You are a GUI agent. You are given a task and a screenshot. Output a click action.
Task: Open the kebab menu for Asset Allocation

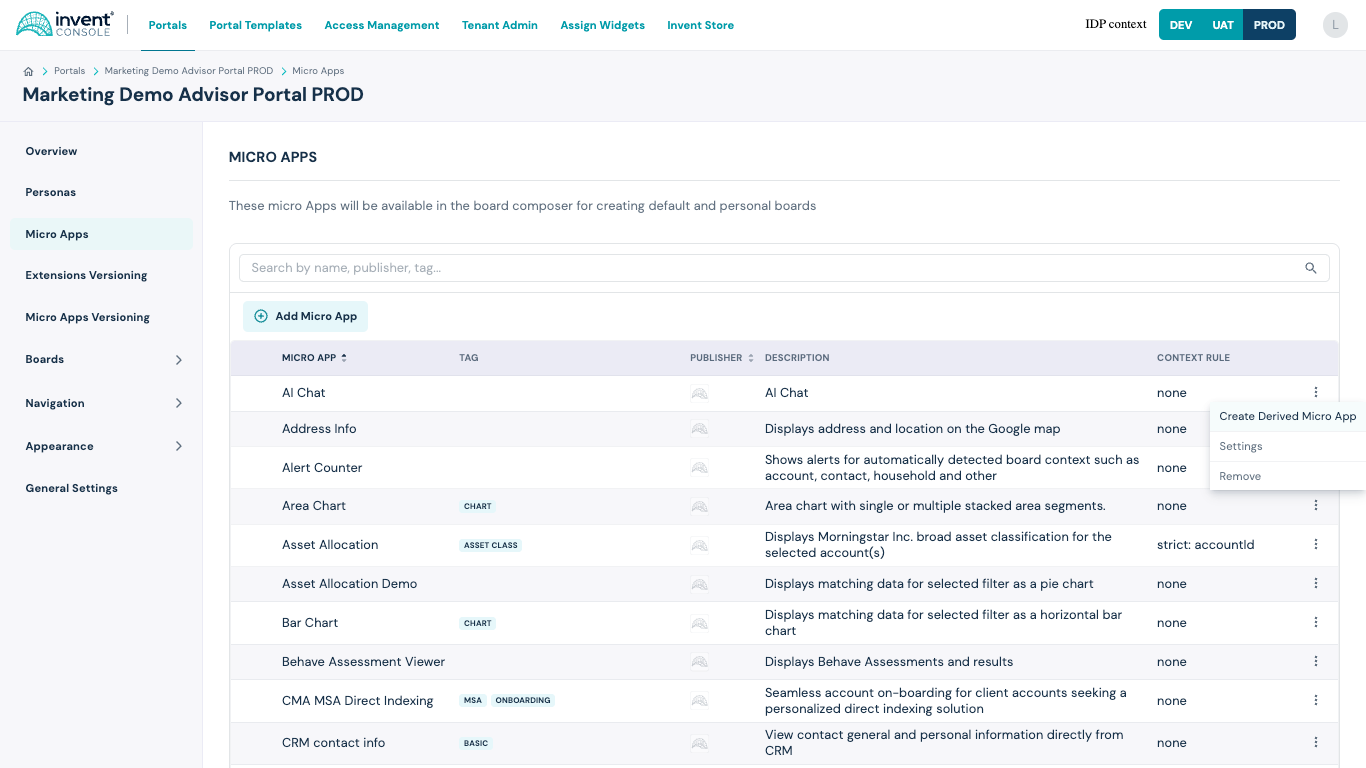1316,544
